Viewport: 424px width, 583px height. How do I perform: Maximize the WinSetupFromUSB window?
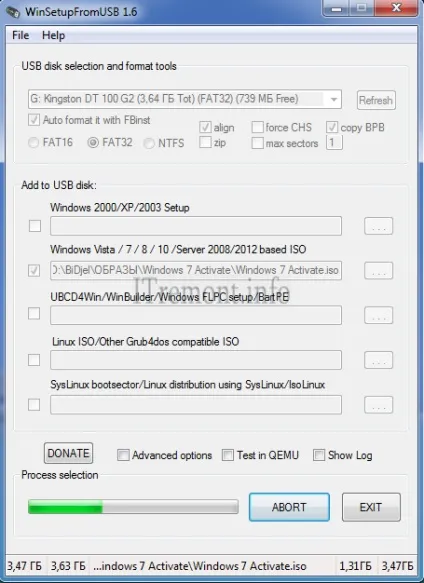point(362,8)
